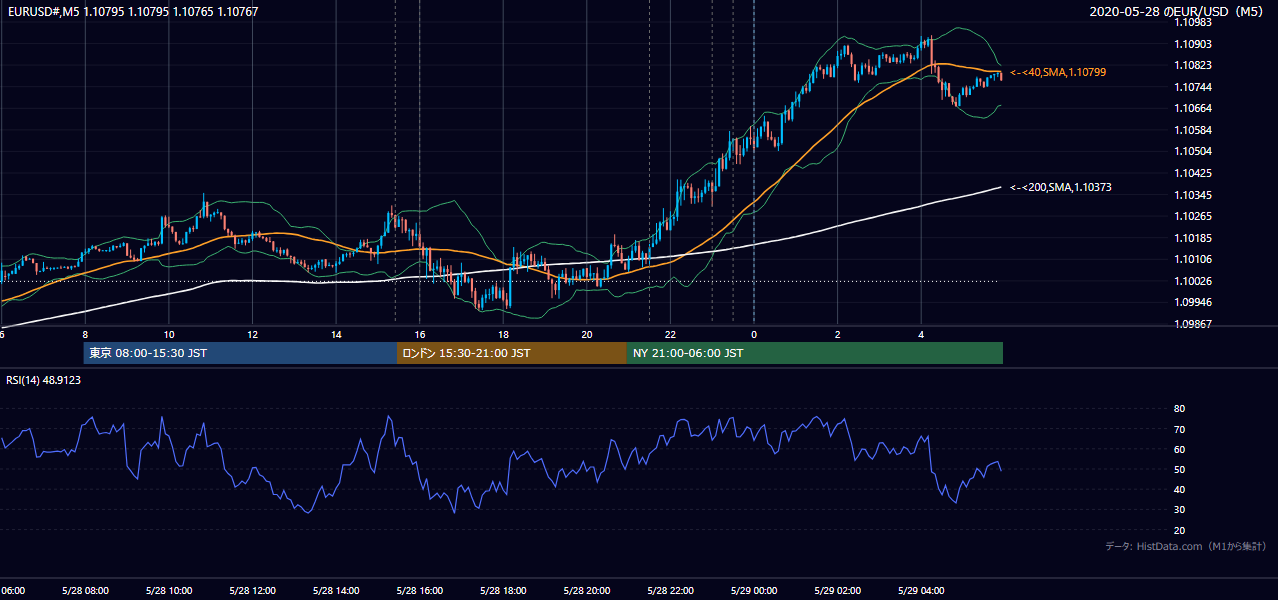Click the bottom date label 5/29 00:00
The width and height of the screenshot is (1278, 600).
pyautogui.click(x=754, y=590)
